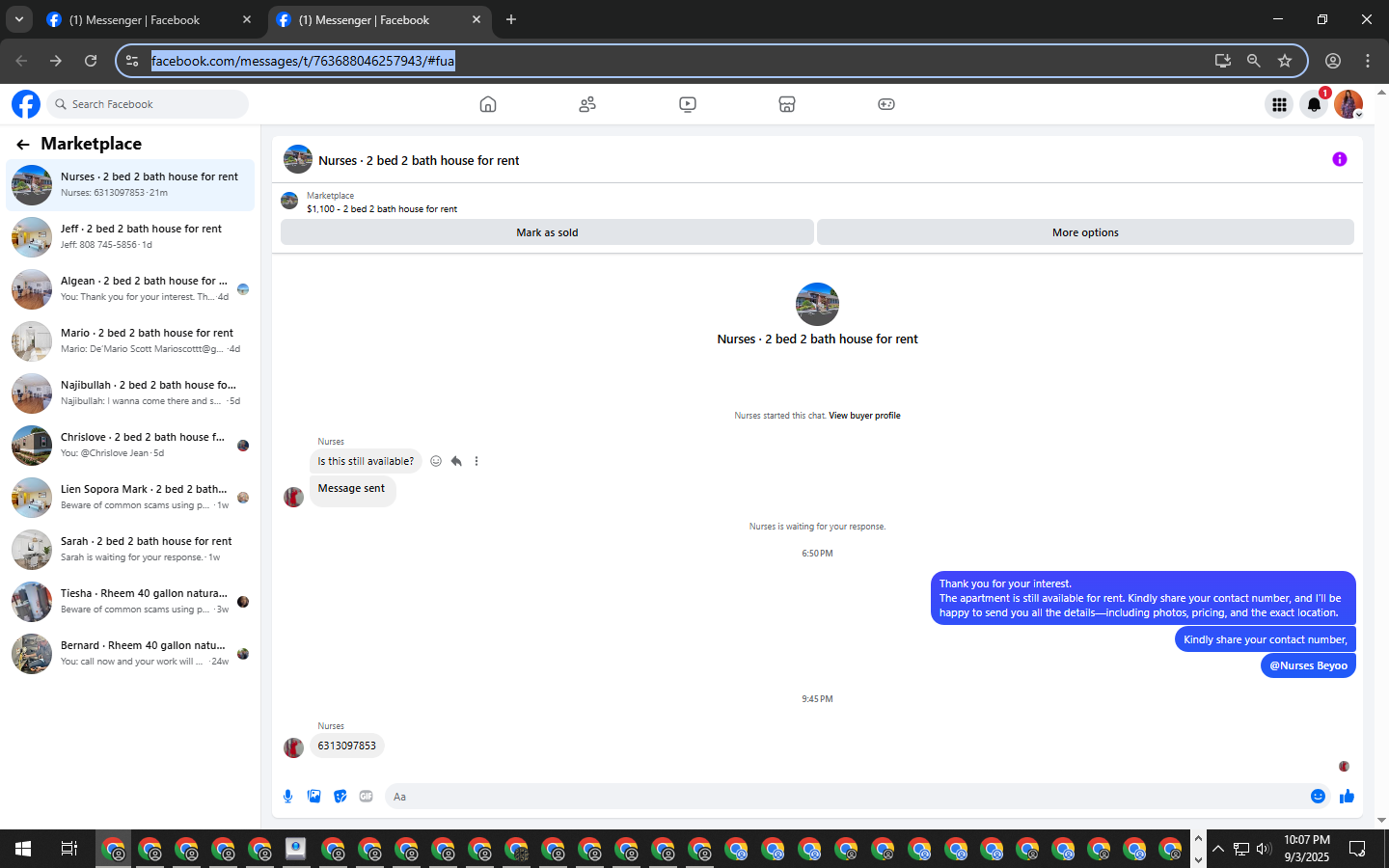Open the Marketplace storefront icon in the top navigation

click(787, 104)
